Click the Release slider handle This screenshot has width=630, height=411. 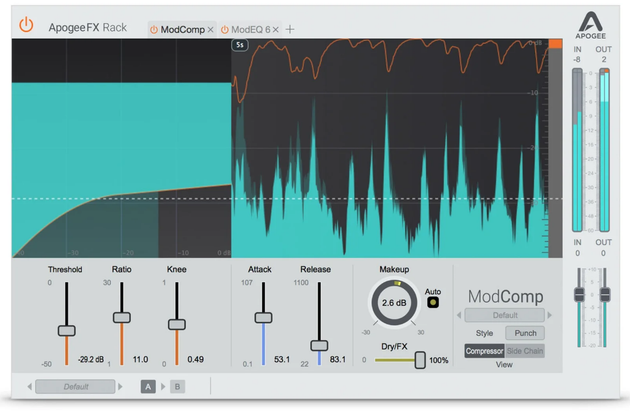[319, 346]
